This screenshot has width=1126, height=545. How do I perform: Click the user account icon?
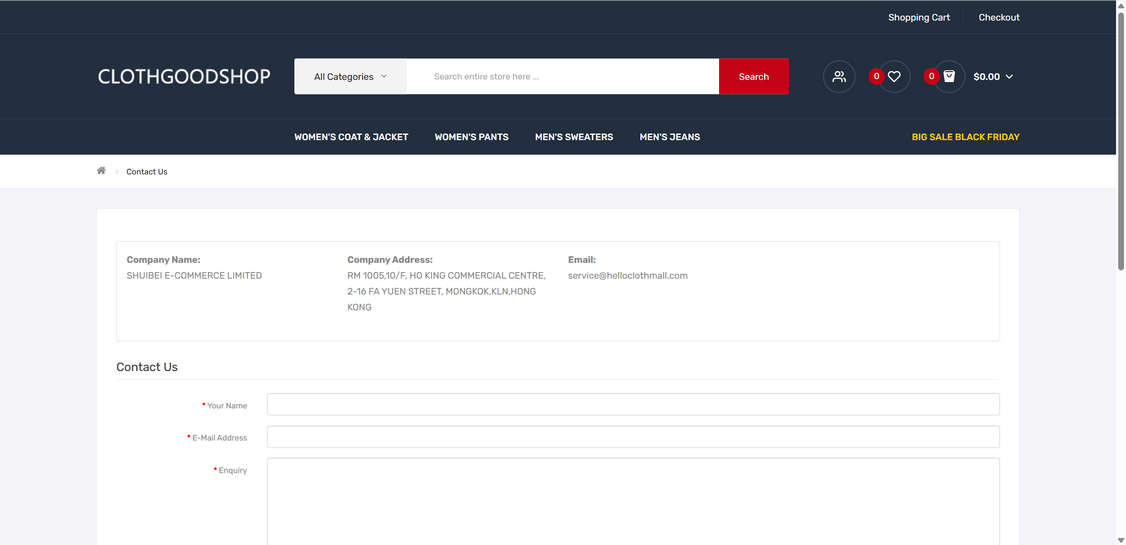click(839, 77)
